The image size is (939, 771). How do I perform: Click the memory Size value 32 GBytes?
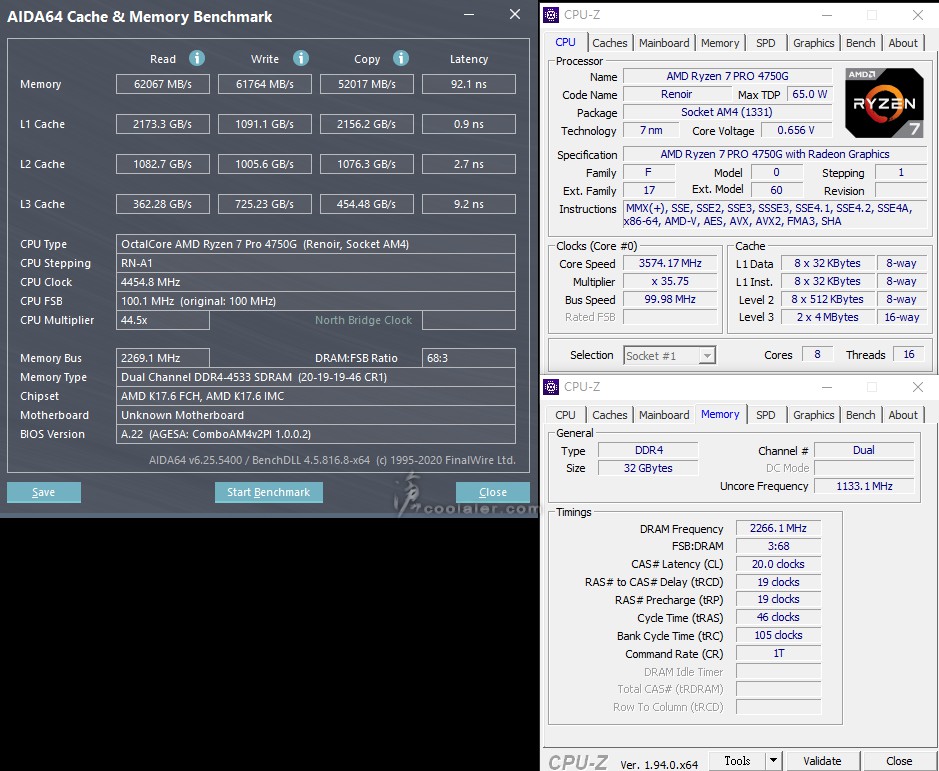(648, 468)
